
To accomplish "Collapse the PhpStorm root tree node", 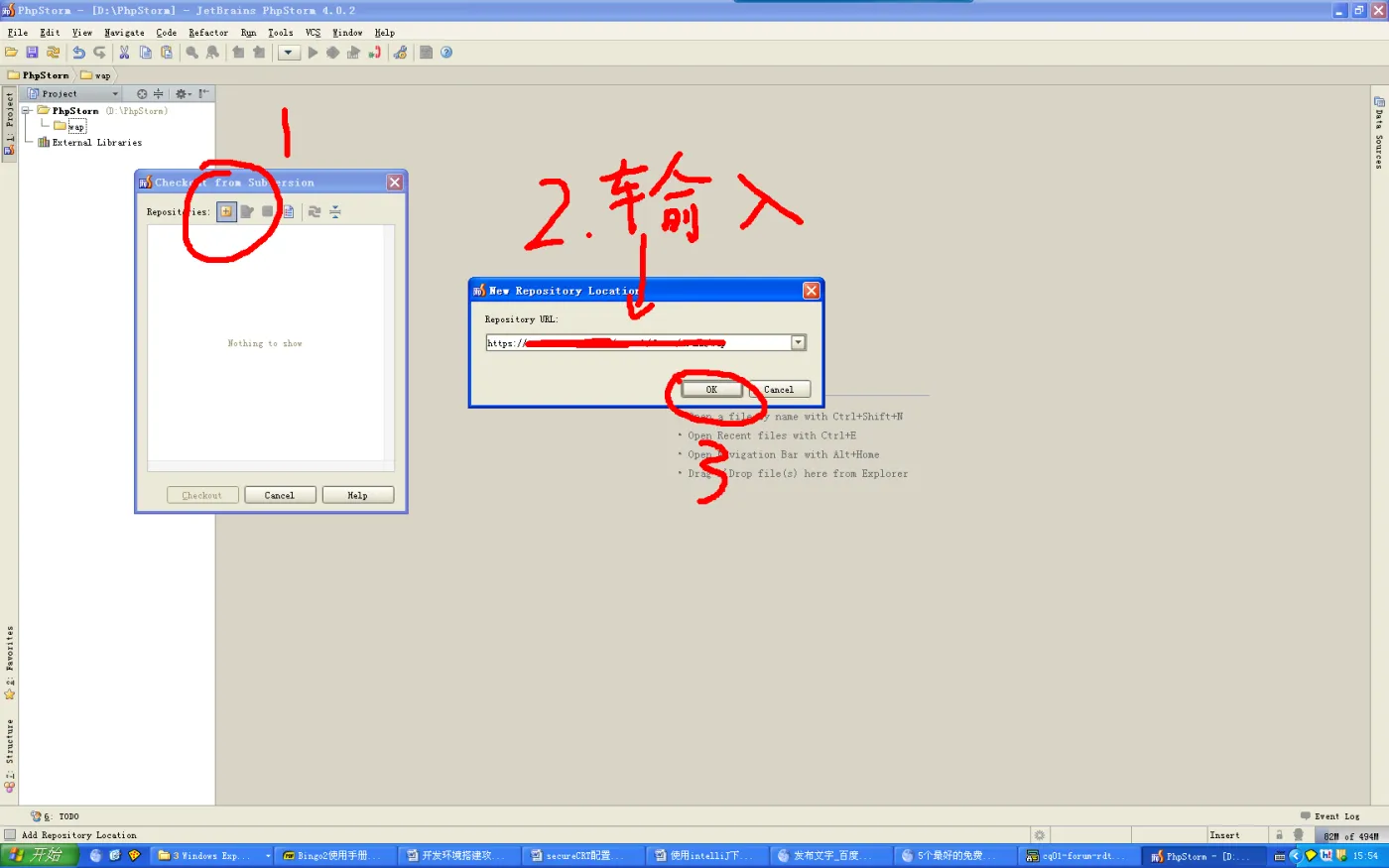I will coord(27,111).
